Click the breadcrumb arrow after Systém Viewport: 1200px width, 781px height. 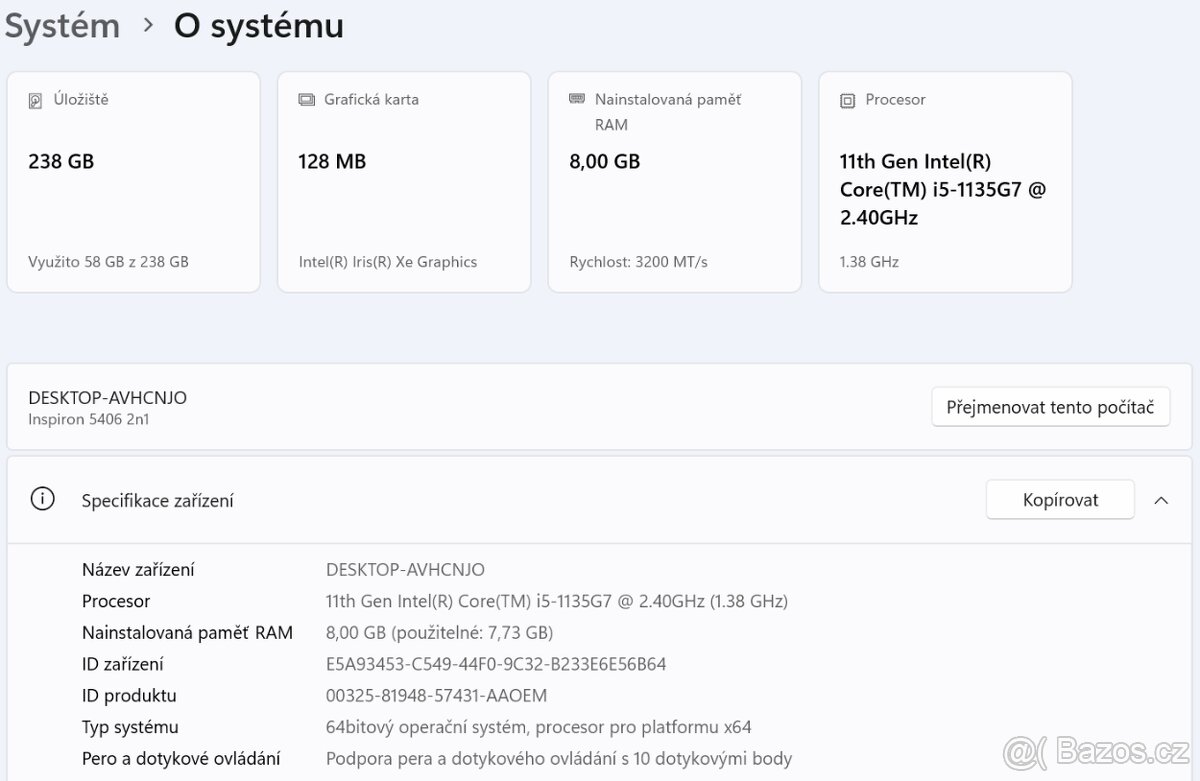[x=148, y=25]
